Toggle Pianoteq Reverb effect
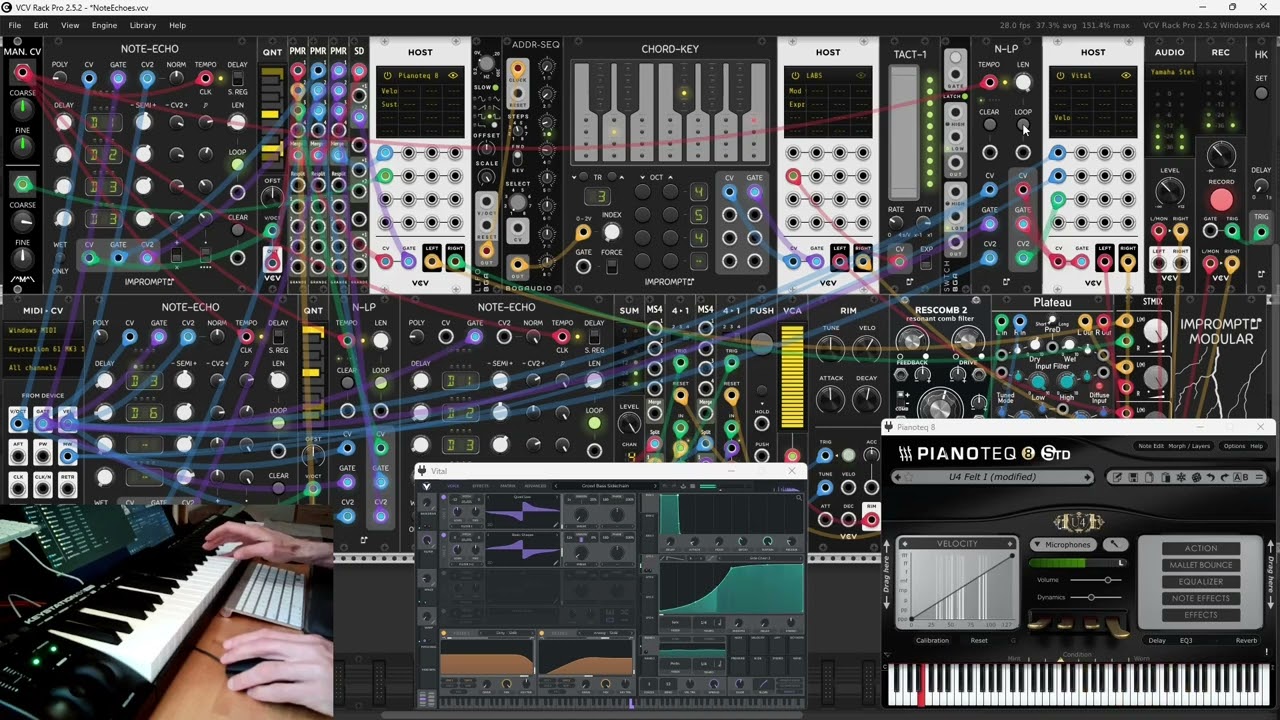Viewport: 1280px width, 720px height. (x=1246, y=640)
